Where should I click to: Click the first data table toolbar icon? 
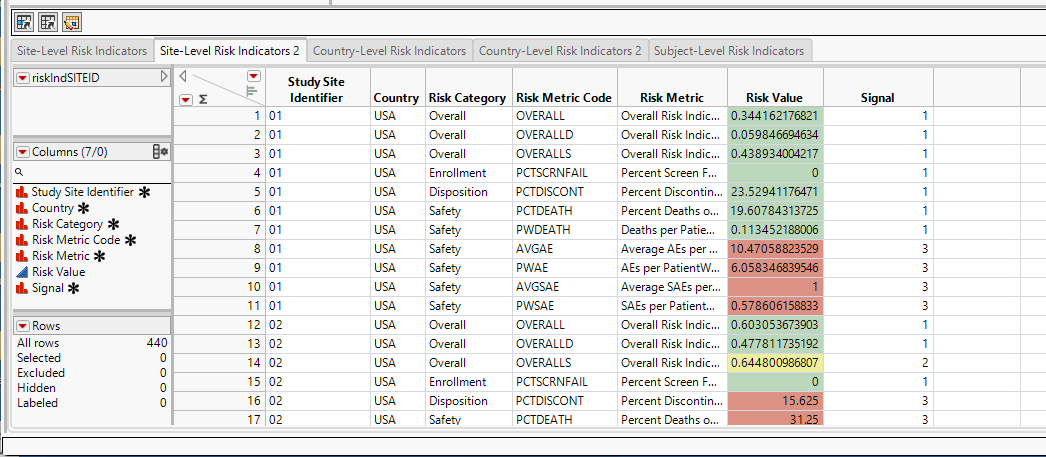click(x=23, y=21)
